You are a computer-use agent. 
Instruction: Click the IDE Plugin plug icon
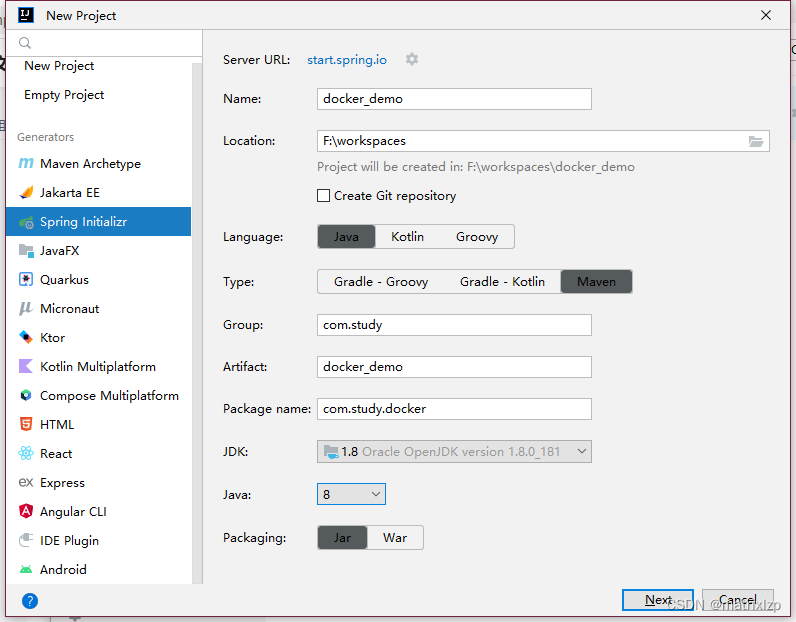pyautogui.click(x=26, y=540)
